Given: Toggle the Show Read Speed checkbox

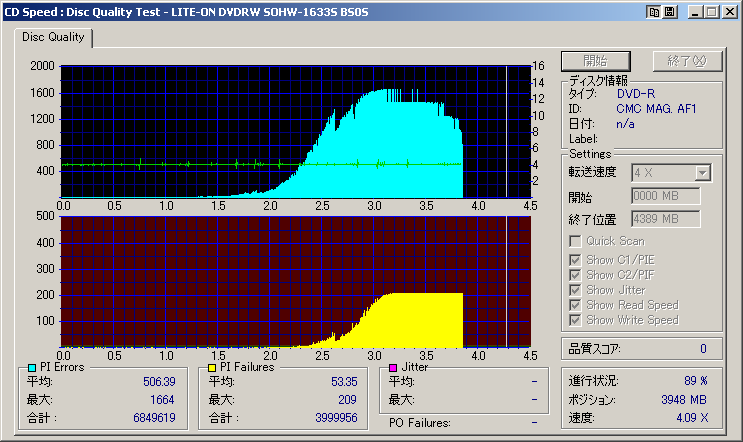Looking at the screenshot, I should (x=575, y=305).
